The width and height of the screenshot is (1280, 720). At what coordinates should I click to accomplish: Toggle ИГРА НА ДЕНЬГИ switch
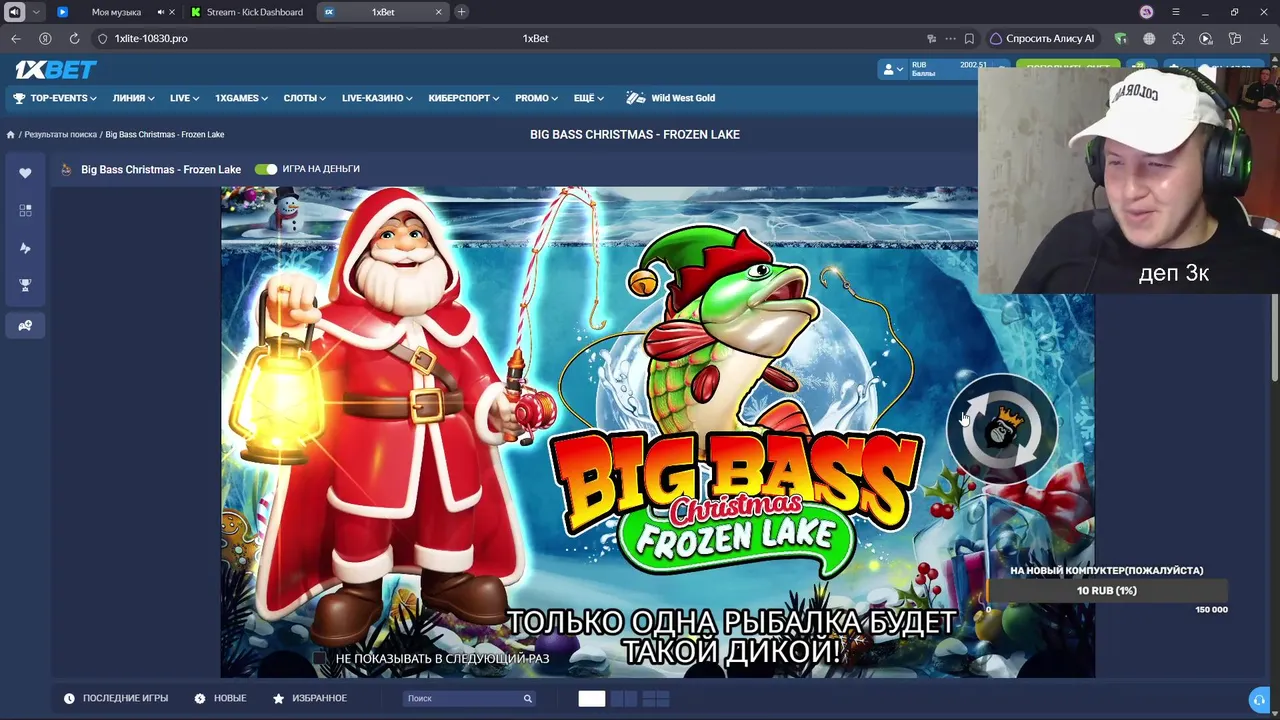266,169
